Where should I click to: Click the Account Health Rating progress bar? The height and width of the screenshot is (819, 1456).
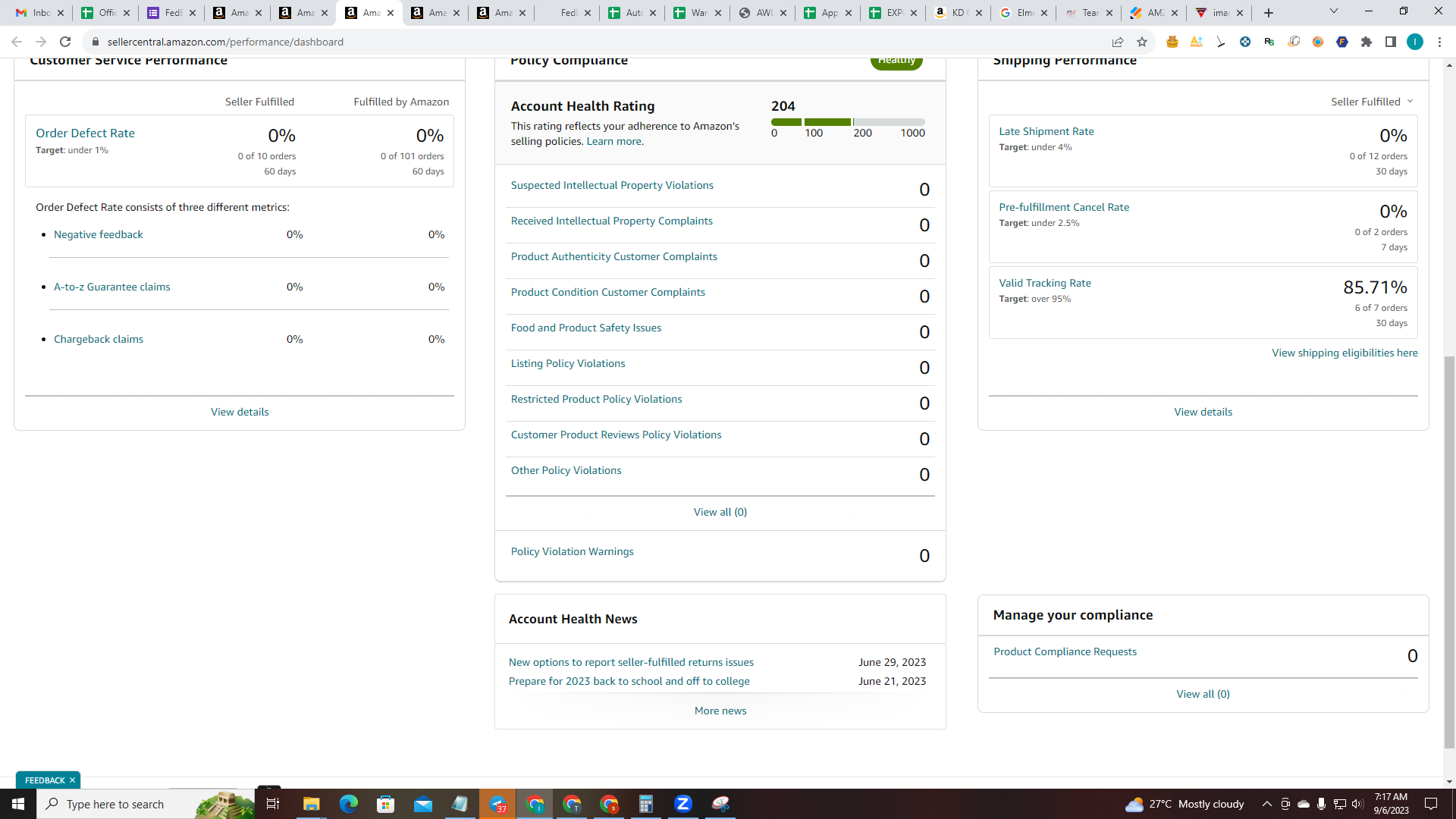[848, 122]
